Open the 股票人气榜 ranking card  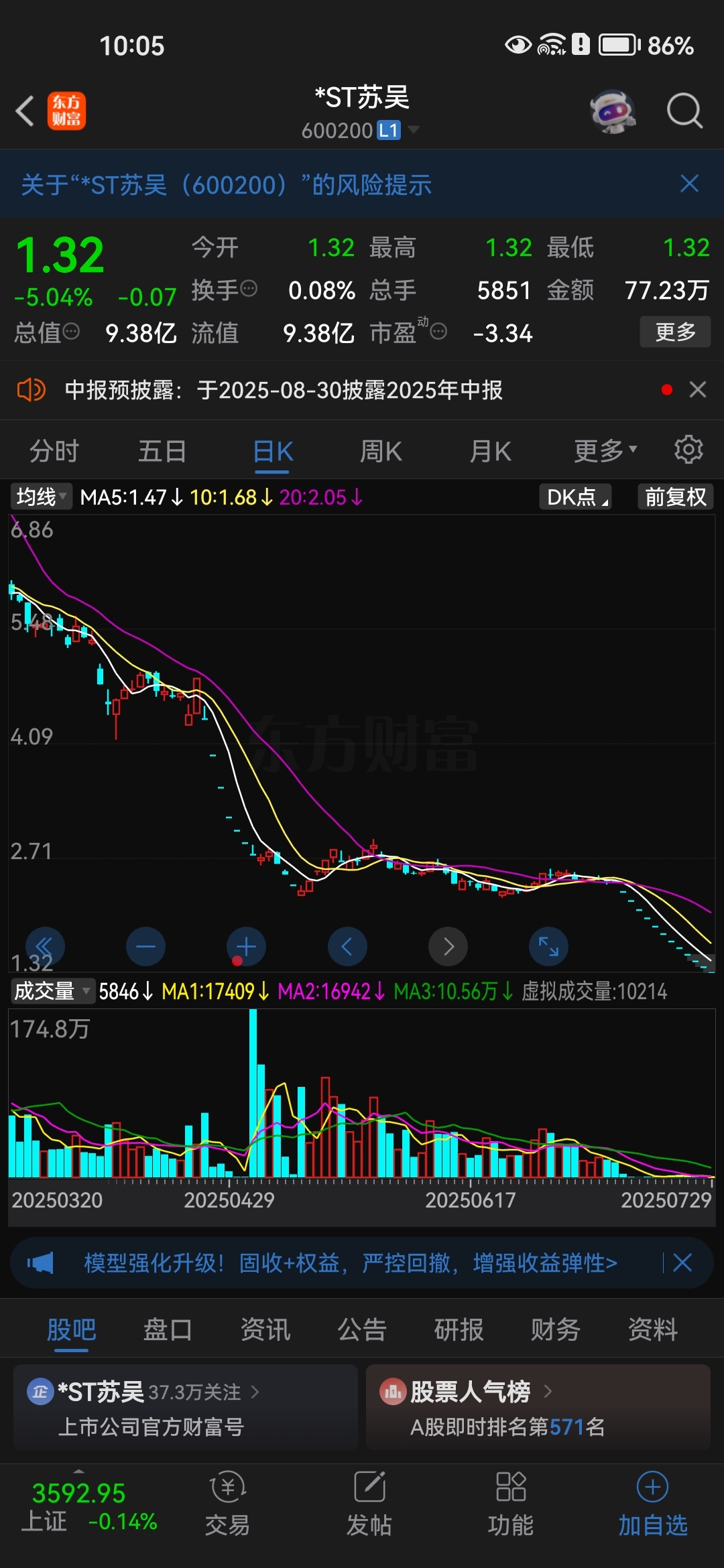click(x=538, y=1407)
